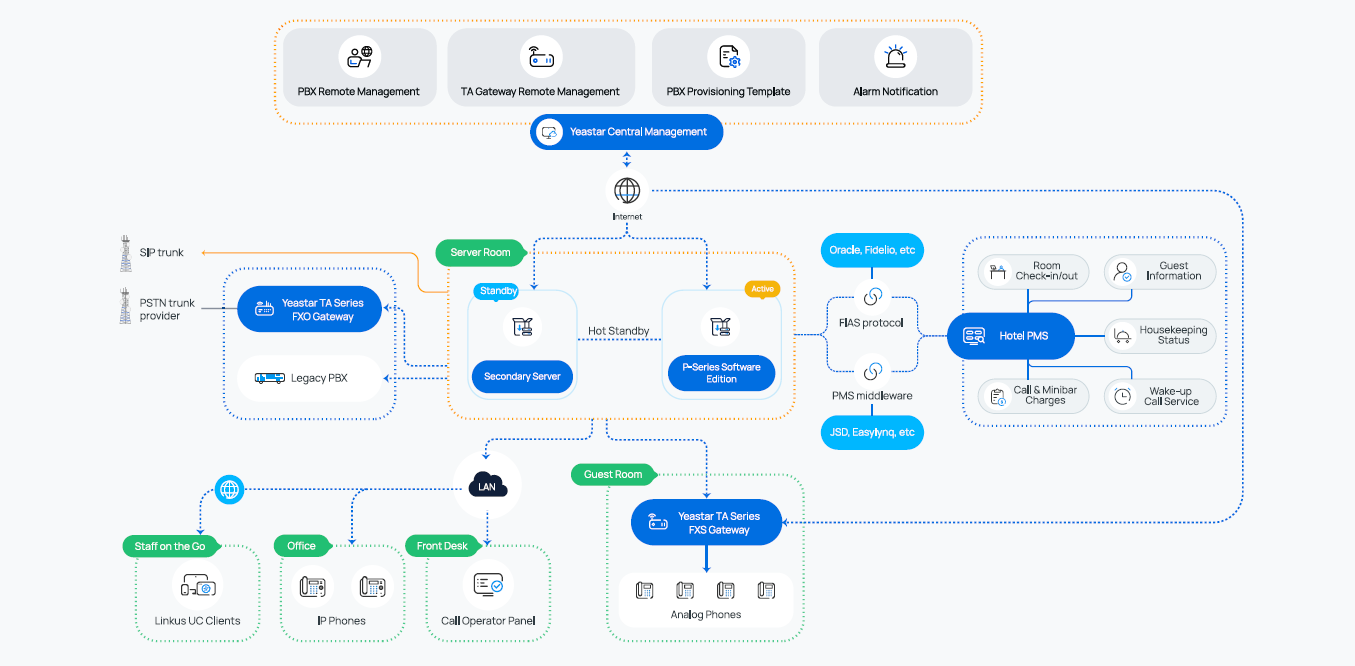Click the "Hot Standby" label
This screenshot has width=1355, height=666.
pos(618,331)
